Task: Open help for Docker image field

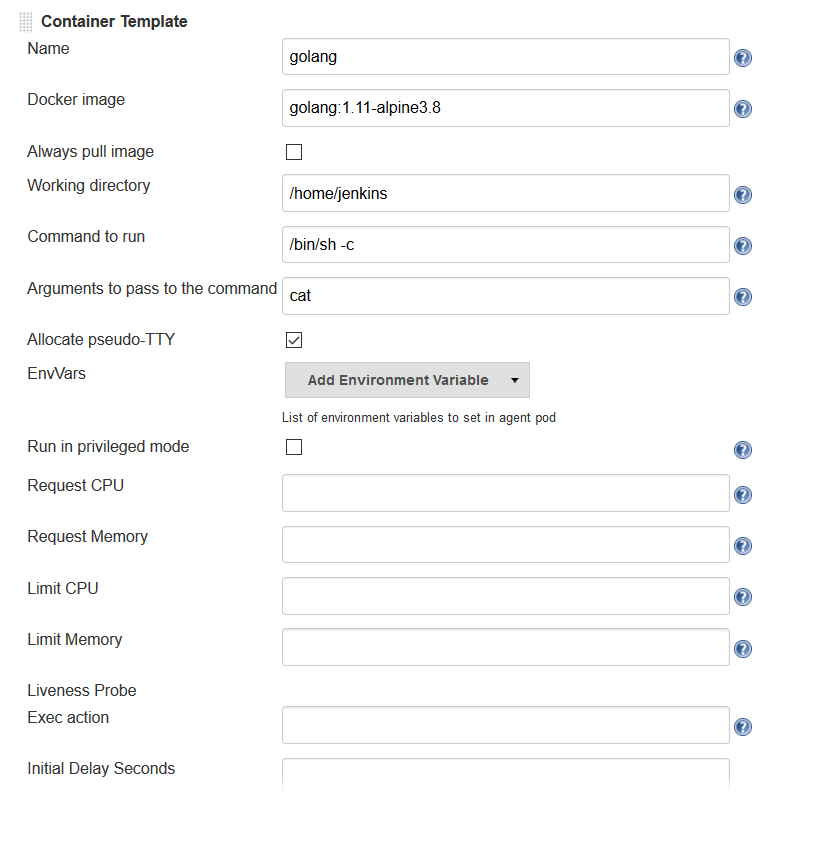Action: 743,109
